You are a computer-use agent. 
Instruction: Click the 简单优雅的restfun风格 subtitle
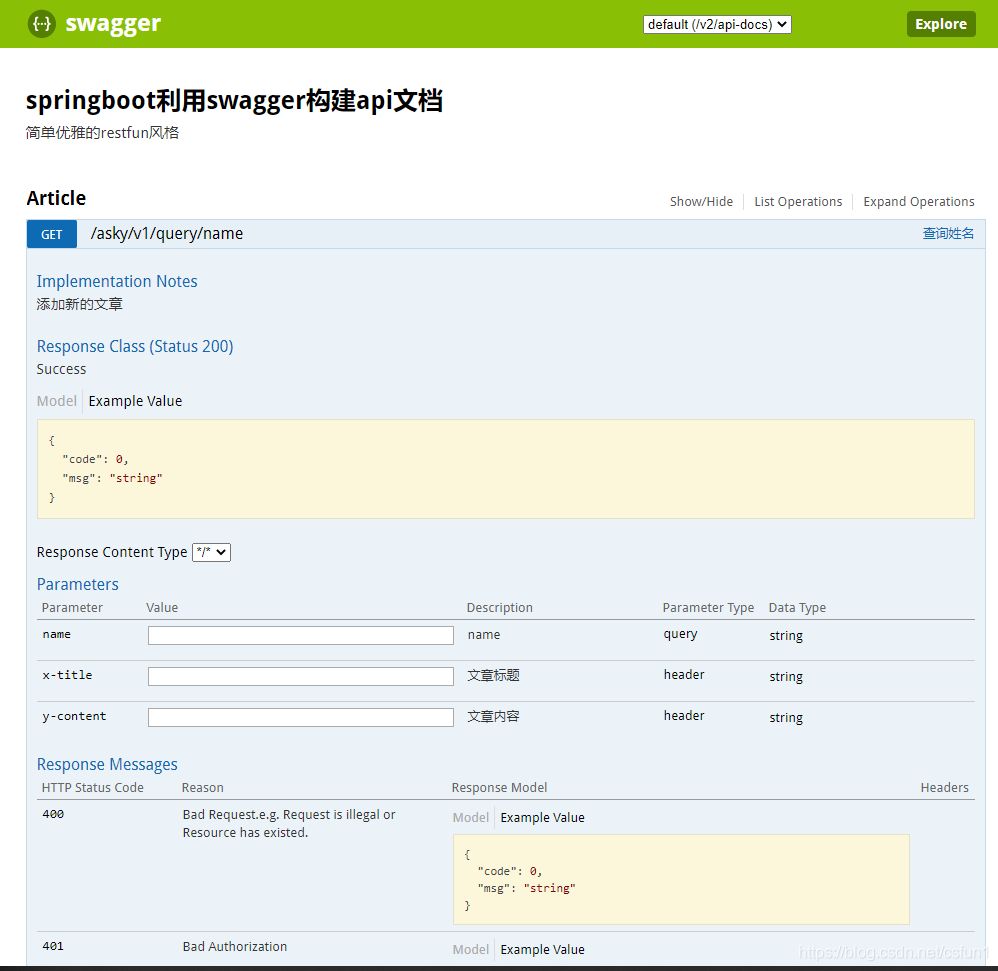[x=102, y=132]
